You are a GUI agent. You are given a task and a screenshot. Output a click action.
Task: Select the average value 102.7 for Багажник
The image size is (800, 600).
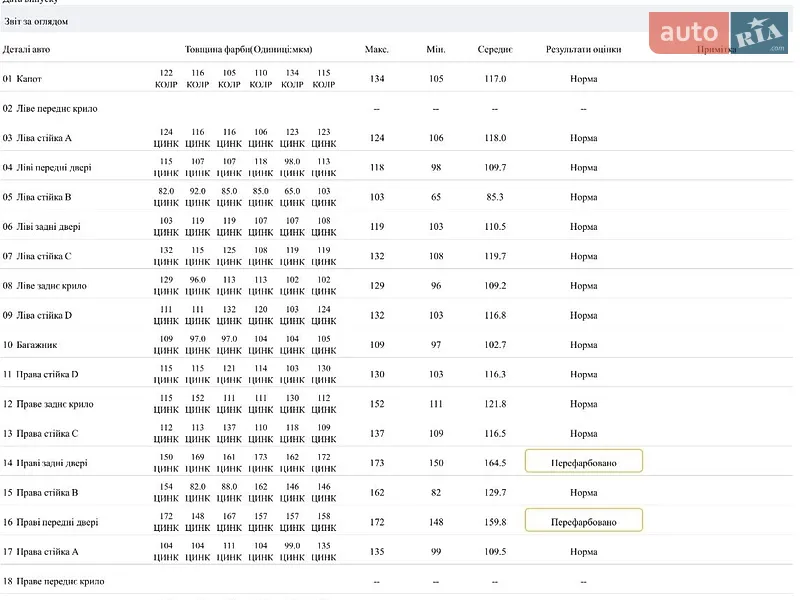(495, 345)
